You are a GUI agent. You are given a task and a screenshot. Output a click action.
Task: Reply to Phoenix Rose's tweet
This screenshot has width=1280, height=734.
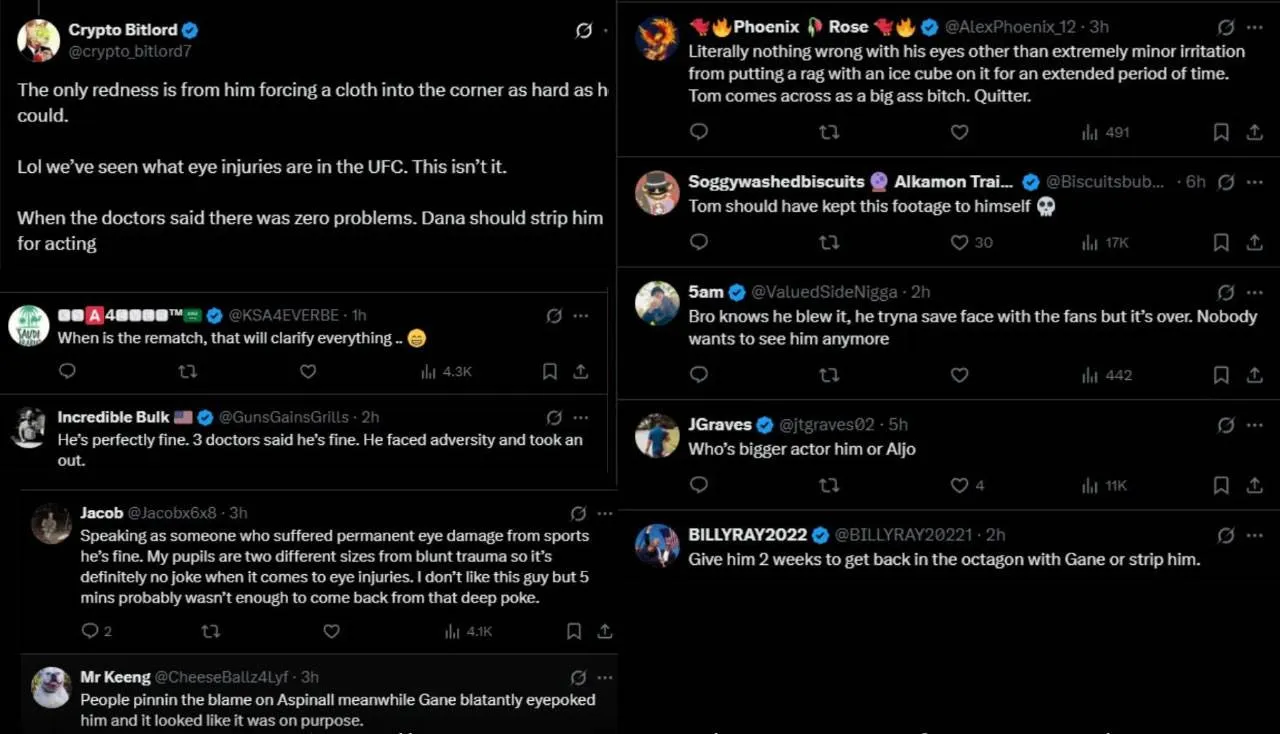[x=699, y=132]
